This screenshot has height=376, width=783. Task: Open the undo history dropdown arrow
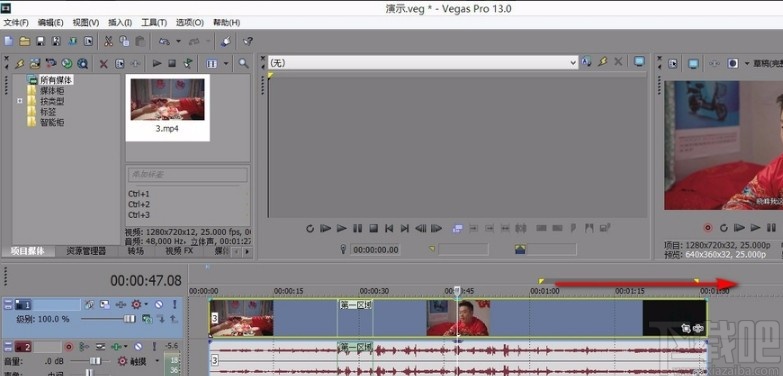point(178,41)
